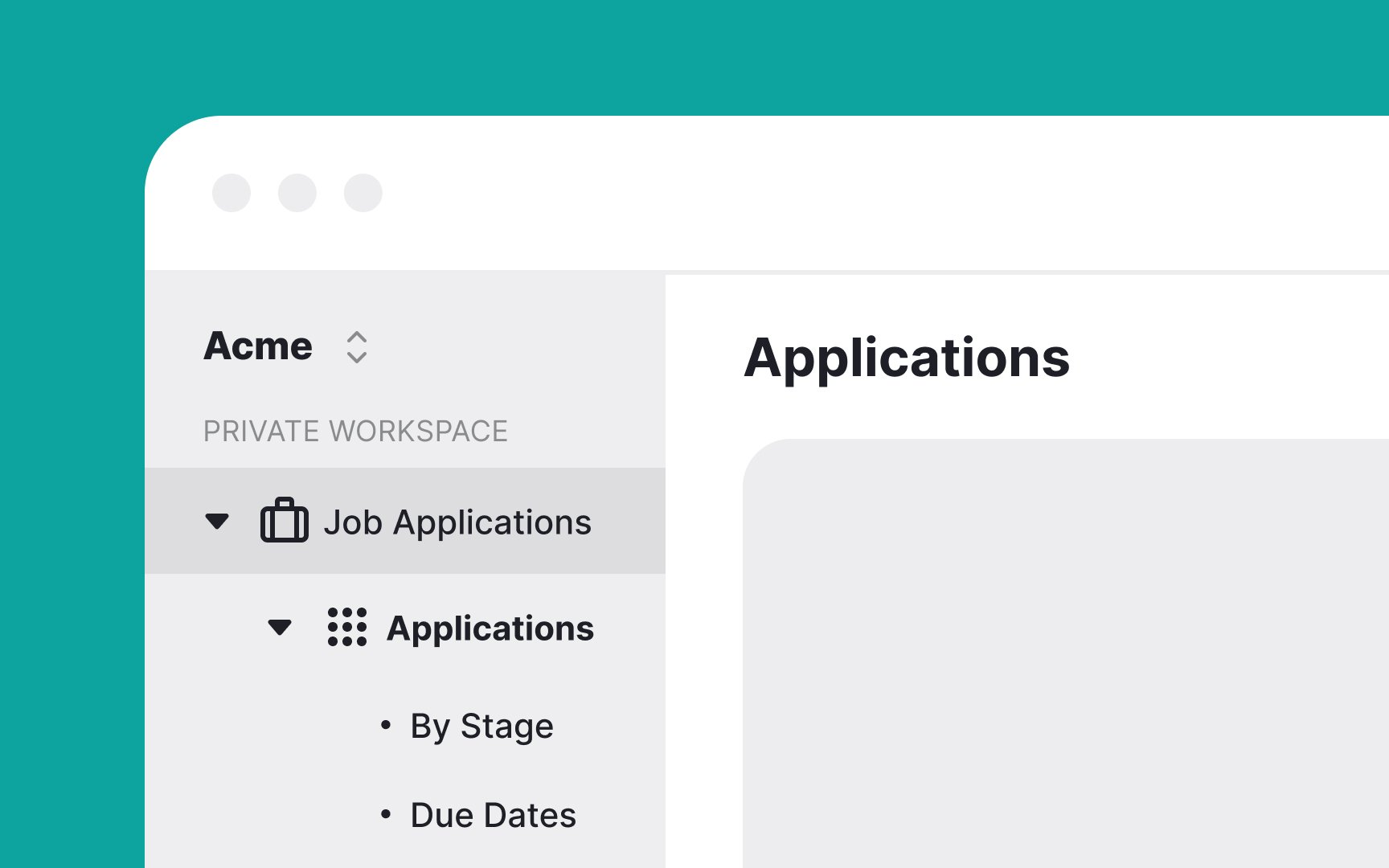
Task: Click the third gray window control dot
Action: [363, 193]
